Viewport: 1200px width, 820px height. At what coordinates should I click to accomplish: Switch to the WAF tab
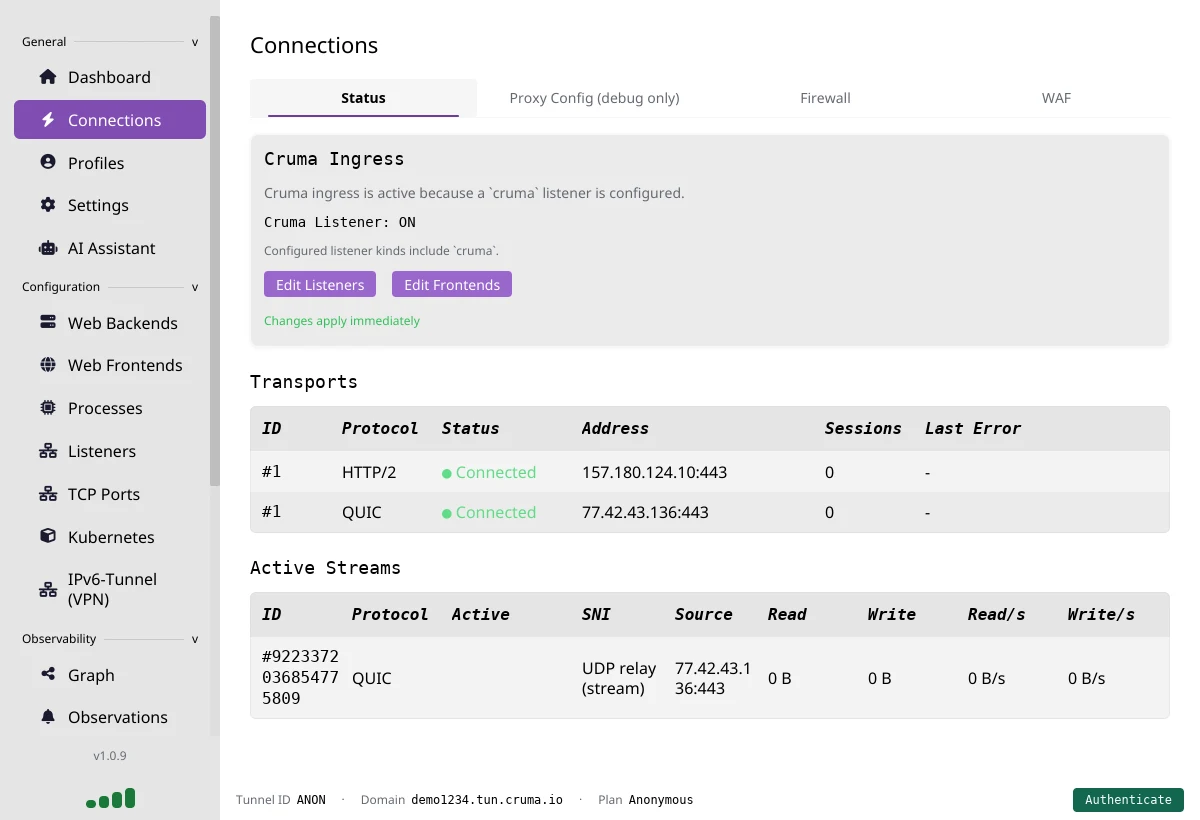click(1056, 98)
